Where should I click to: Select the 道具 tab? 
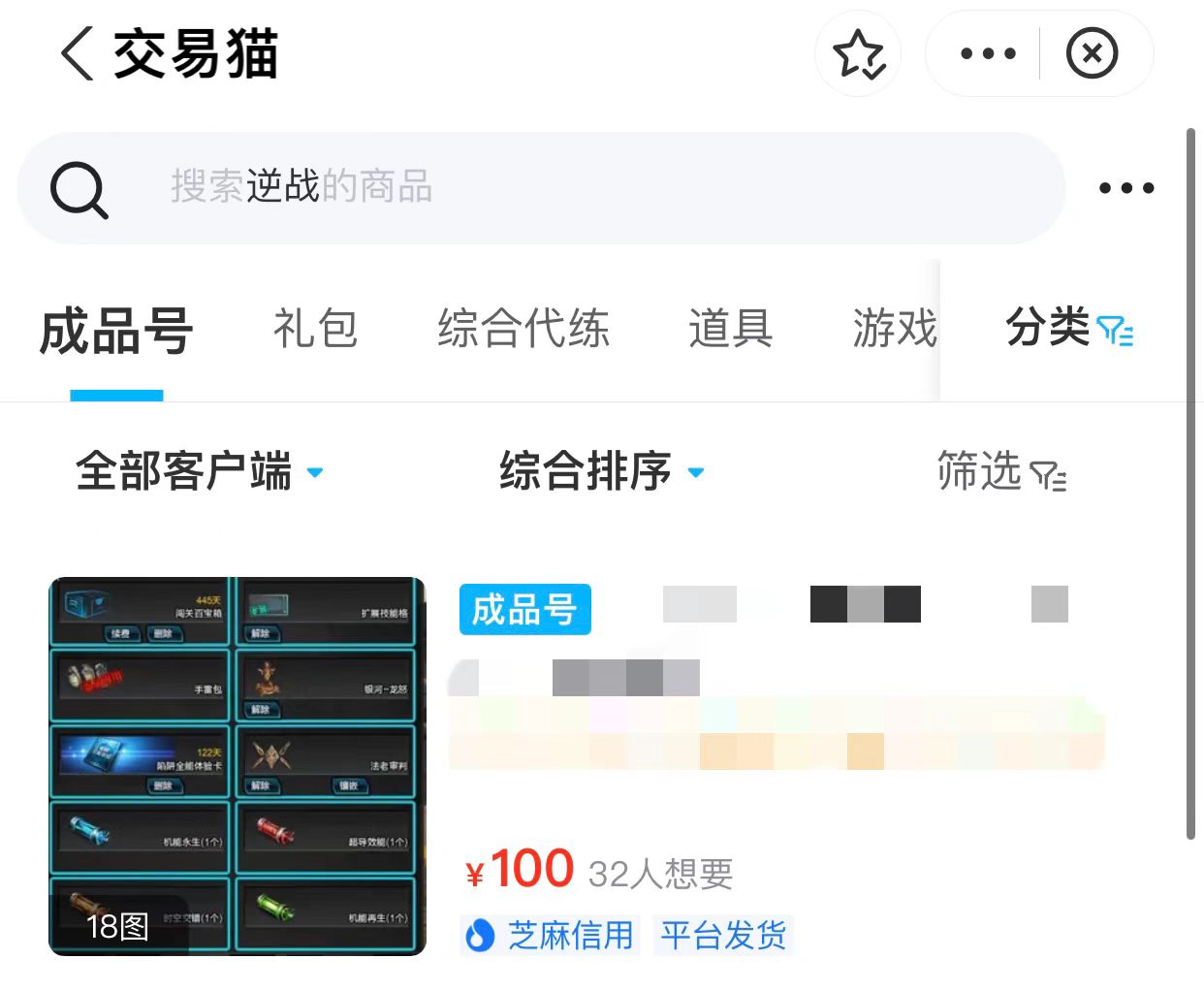[x=731, y=328]
